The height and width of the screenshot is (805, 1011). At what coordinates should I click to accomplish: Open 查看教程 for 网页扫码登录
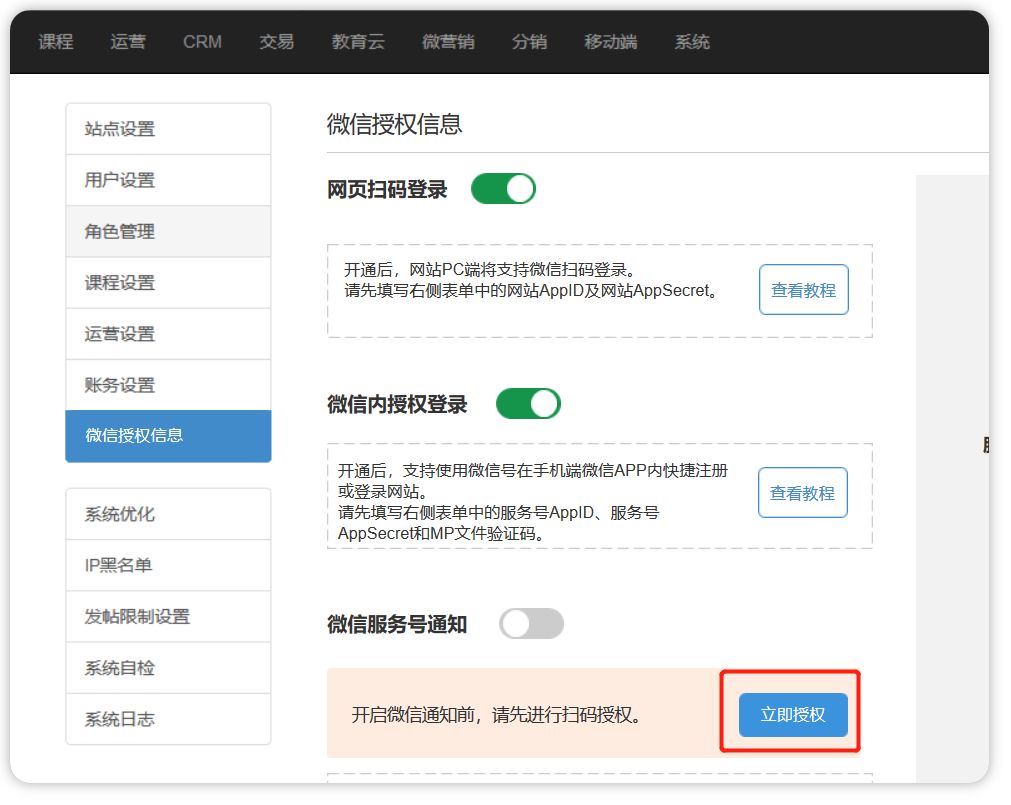click(803, 290)
